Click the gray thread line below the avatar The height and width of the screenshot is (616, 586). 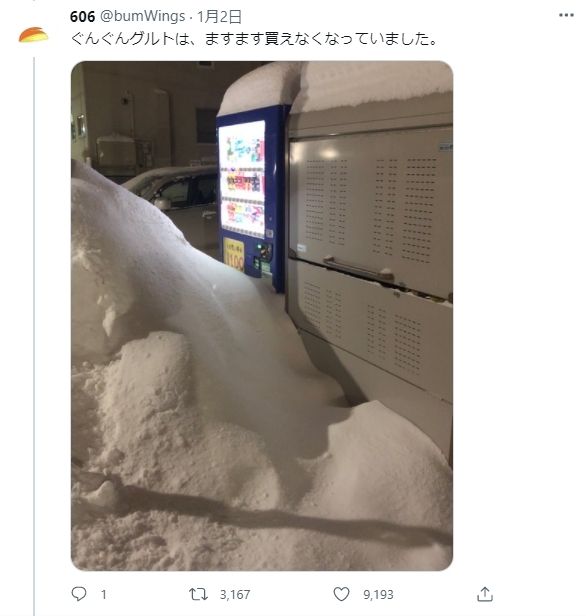pos(34,334)
